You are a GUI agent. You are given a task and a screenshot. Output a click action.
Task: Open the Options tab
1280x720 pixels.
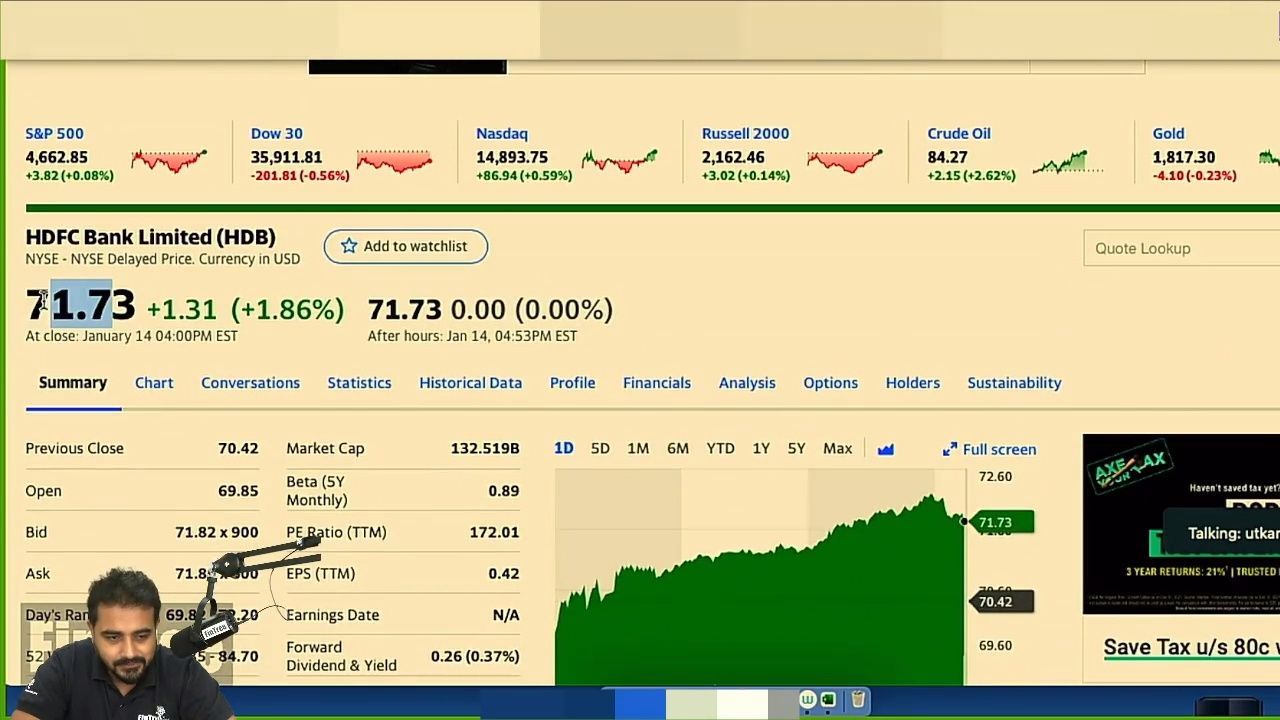pos(830,383)
